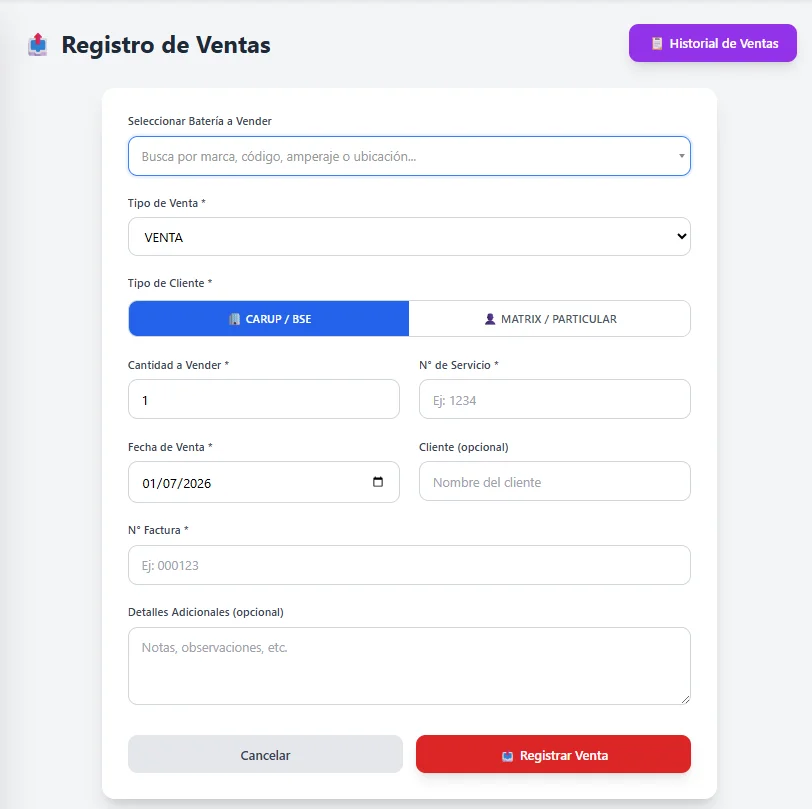Image resolution: width=812 pixels, height=809 pixels.
Task: Open Historial de Ventas
Action: point(713,43)
